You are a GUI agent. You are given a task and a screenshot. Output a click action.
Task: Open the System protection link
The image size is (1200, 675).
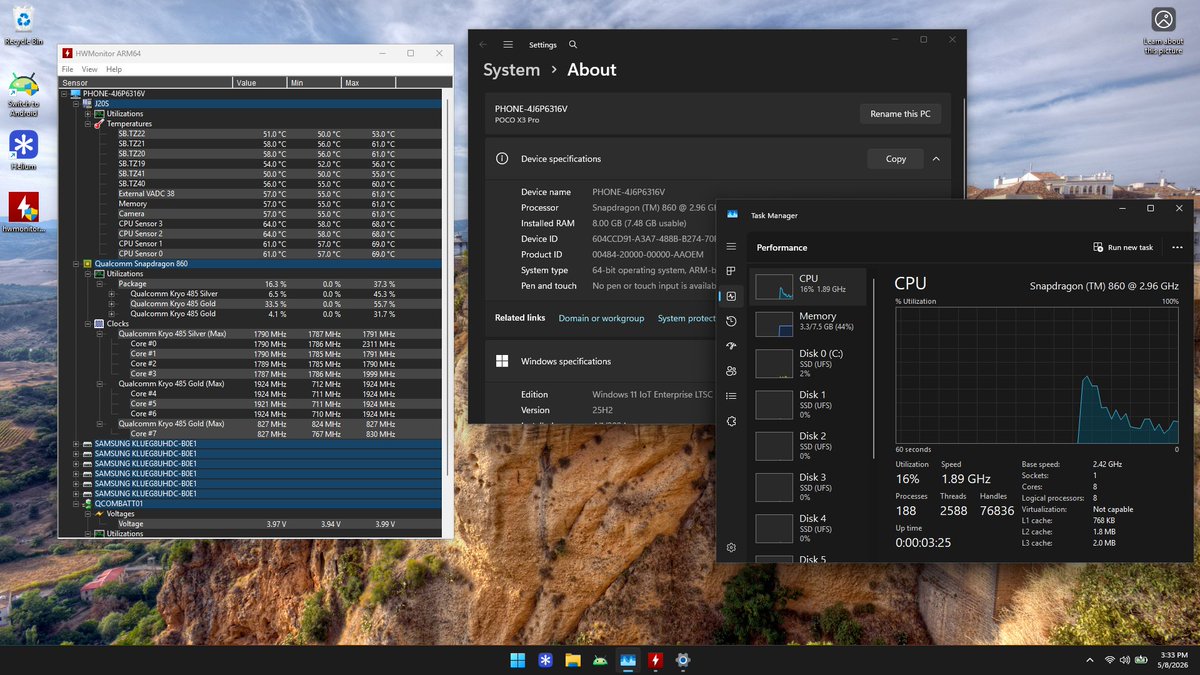(x=687, y=318)
